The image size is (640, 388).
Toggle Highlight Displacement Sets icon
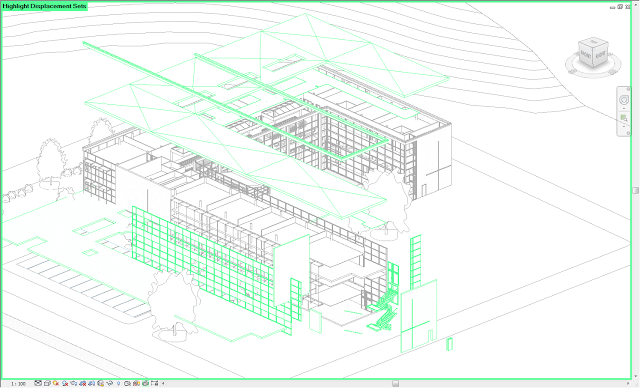(145, 383)
